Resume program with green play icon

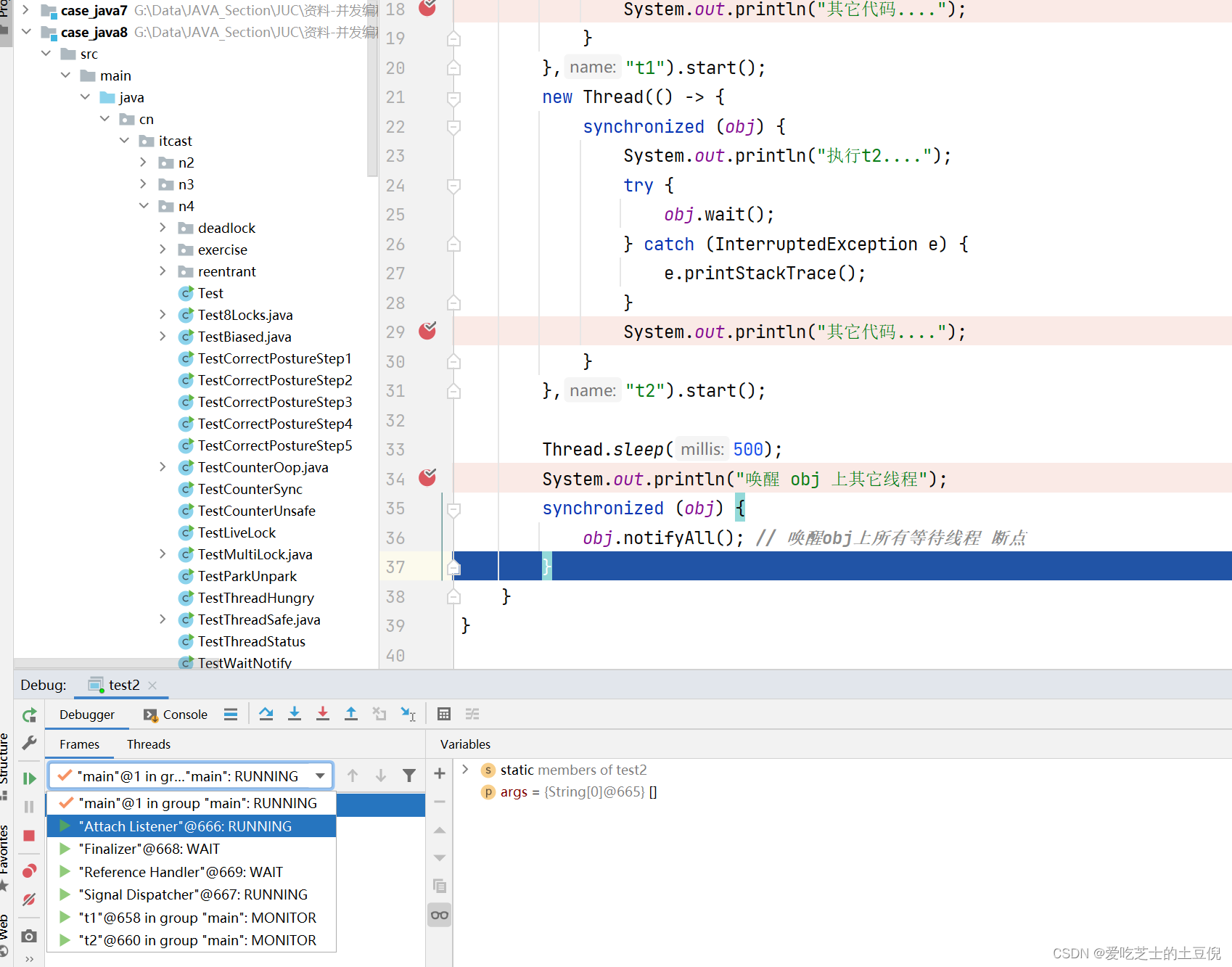point(29,778)
